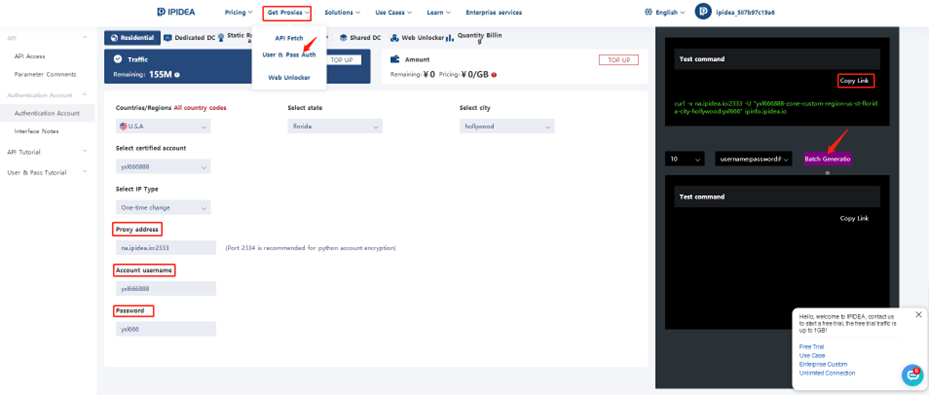The height and width of the screenshot is (395, 929).
Task: Open the Use Cases menu
Action: pos(393,12)
